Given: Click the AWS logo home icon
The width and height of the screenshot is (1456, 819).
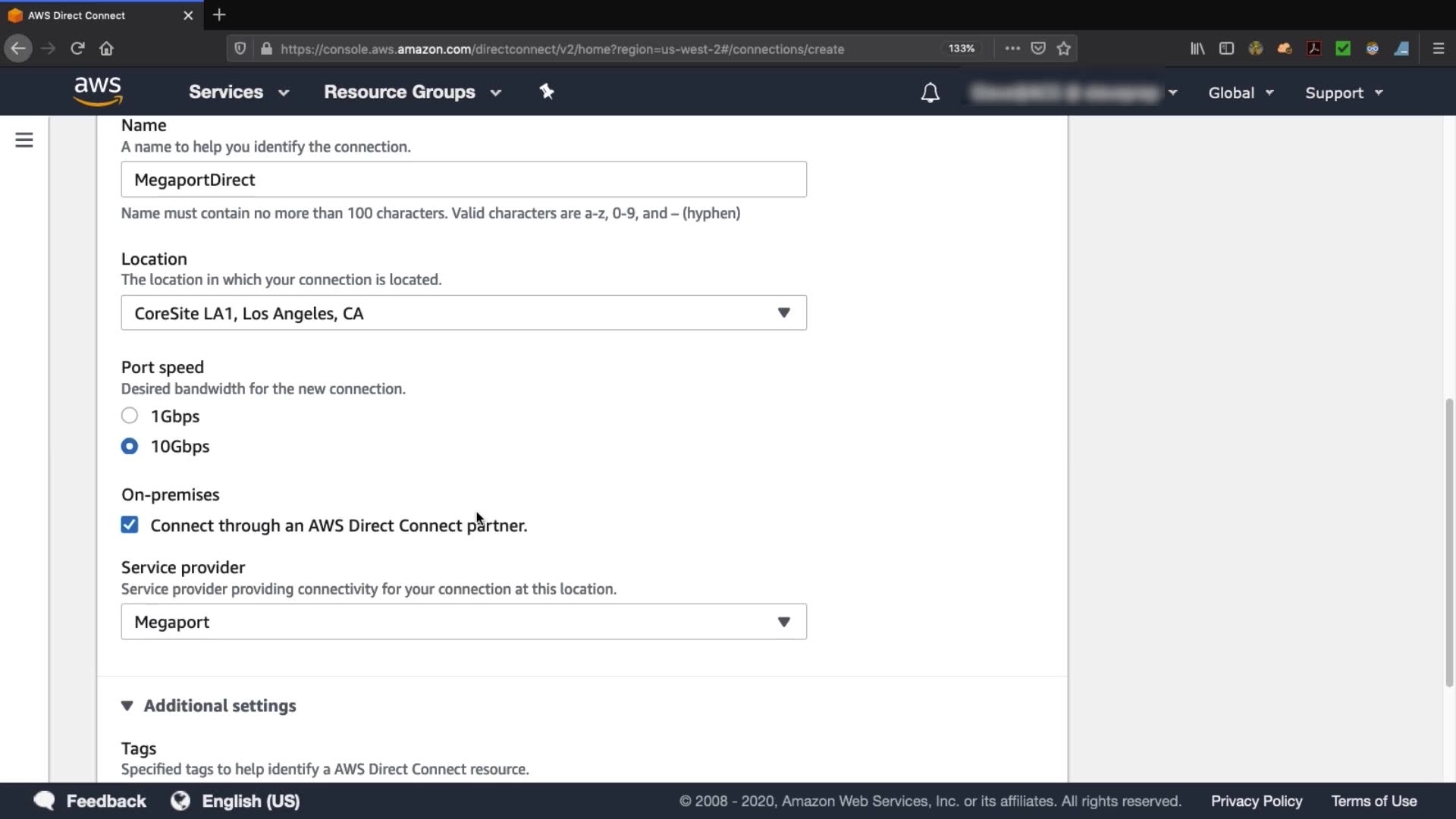Looking at the screenshot, I should tap(98, 92).
